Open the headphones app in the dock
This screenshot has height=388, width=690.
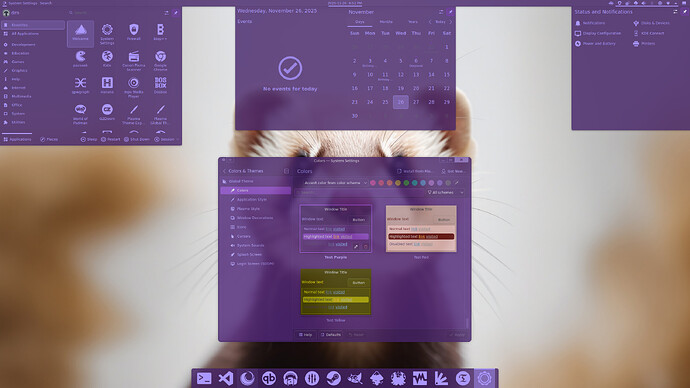click(290, 378)
